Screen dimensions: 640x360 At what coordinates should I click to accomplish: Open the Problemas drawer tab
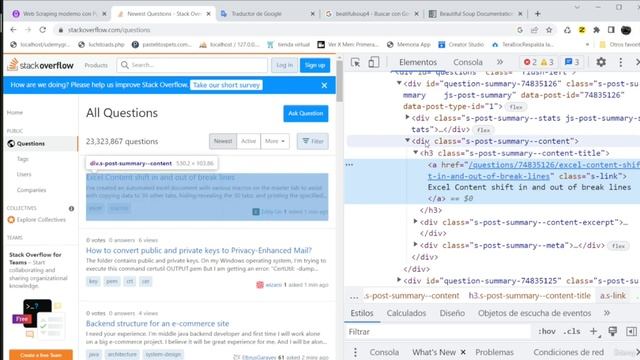click(494, 352)
